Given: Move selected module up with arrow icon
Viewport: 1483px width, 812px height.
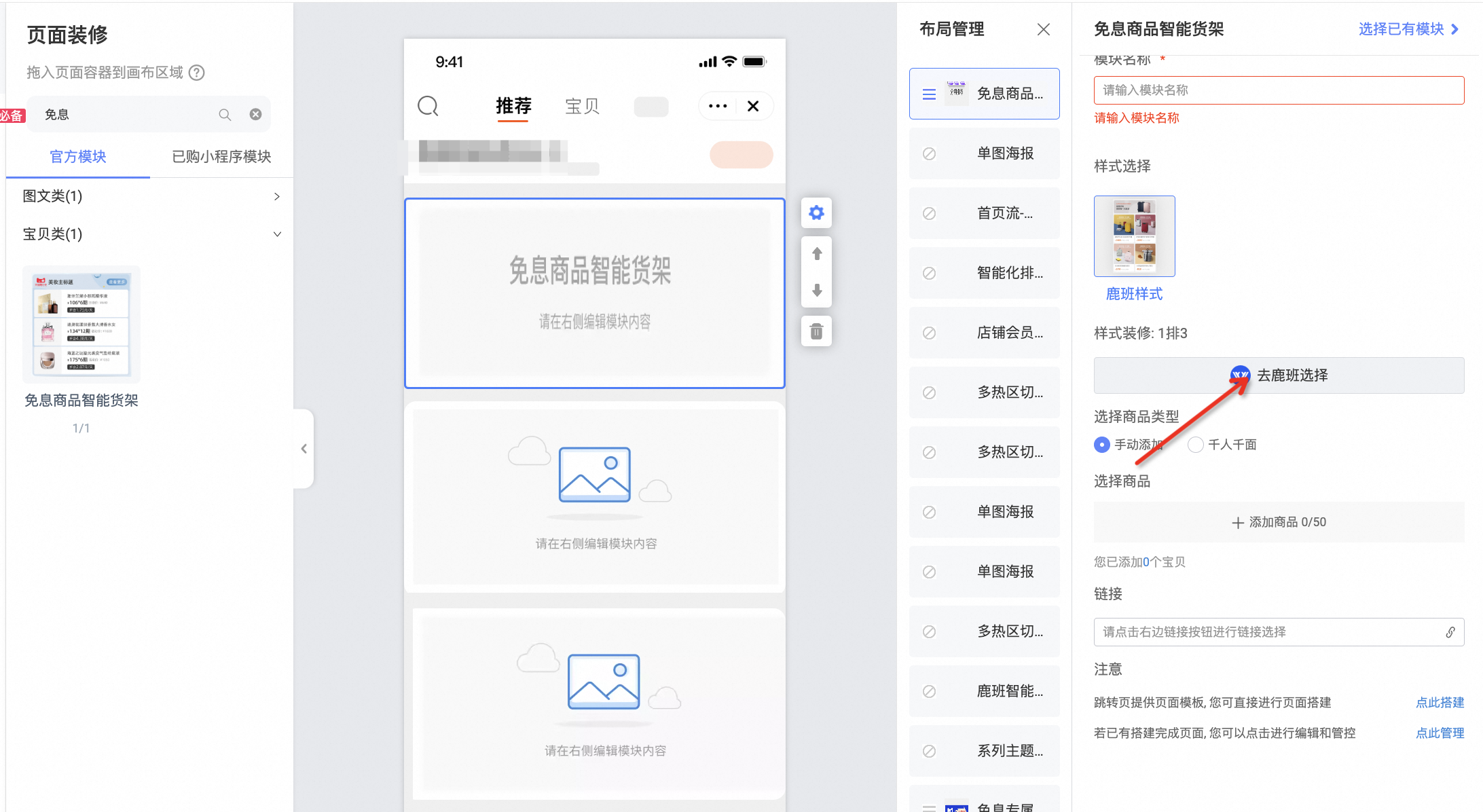Looking at the screenshot, I should point(817,254).
